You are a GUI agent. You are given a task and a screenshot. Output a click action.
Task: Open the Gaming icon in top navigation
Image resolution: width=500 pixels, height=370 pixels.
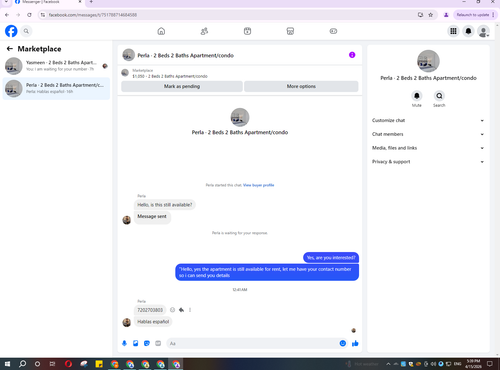click(333, 31)
